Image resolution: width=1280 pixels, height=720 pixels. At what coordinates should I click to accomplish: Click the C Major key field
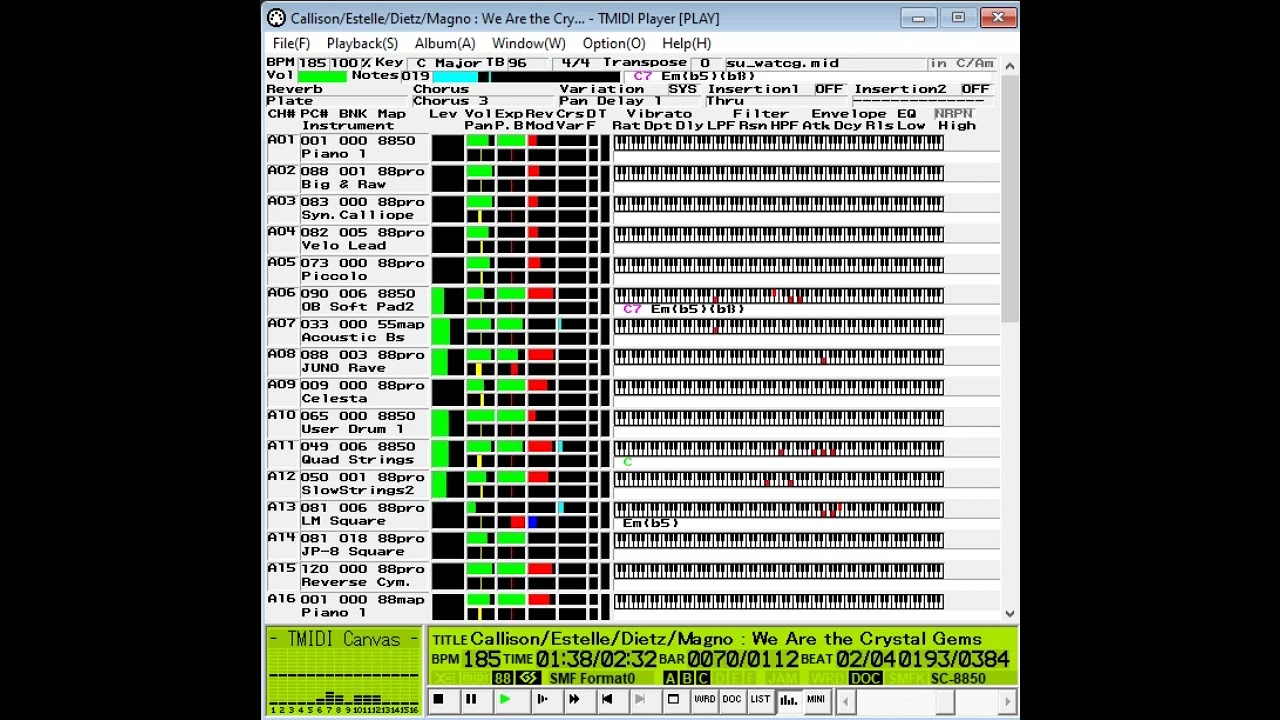point(448,63)
